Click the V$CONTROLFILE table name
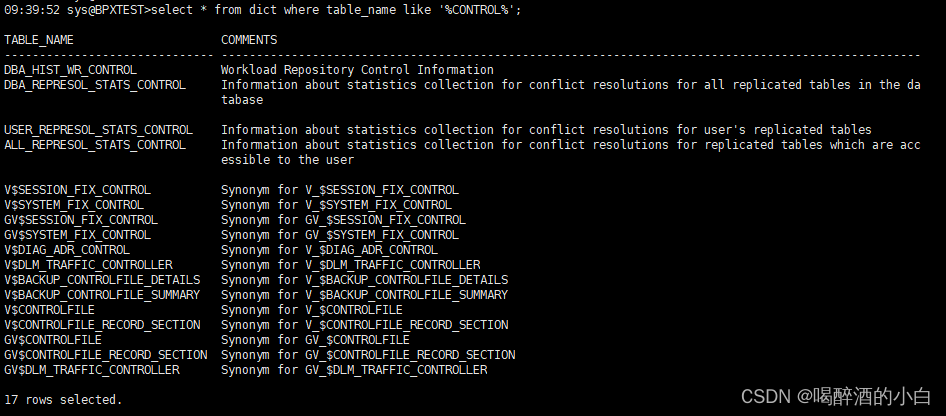Screen dimensions: 946x416 point(49,310)
